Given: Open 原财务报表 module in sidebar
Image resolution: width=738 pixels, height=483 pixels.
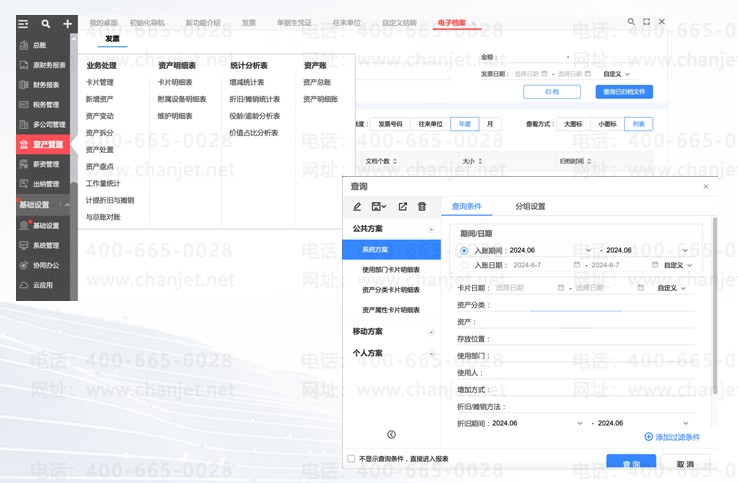Looking at the screenshot, I should [43, 65].
